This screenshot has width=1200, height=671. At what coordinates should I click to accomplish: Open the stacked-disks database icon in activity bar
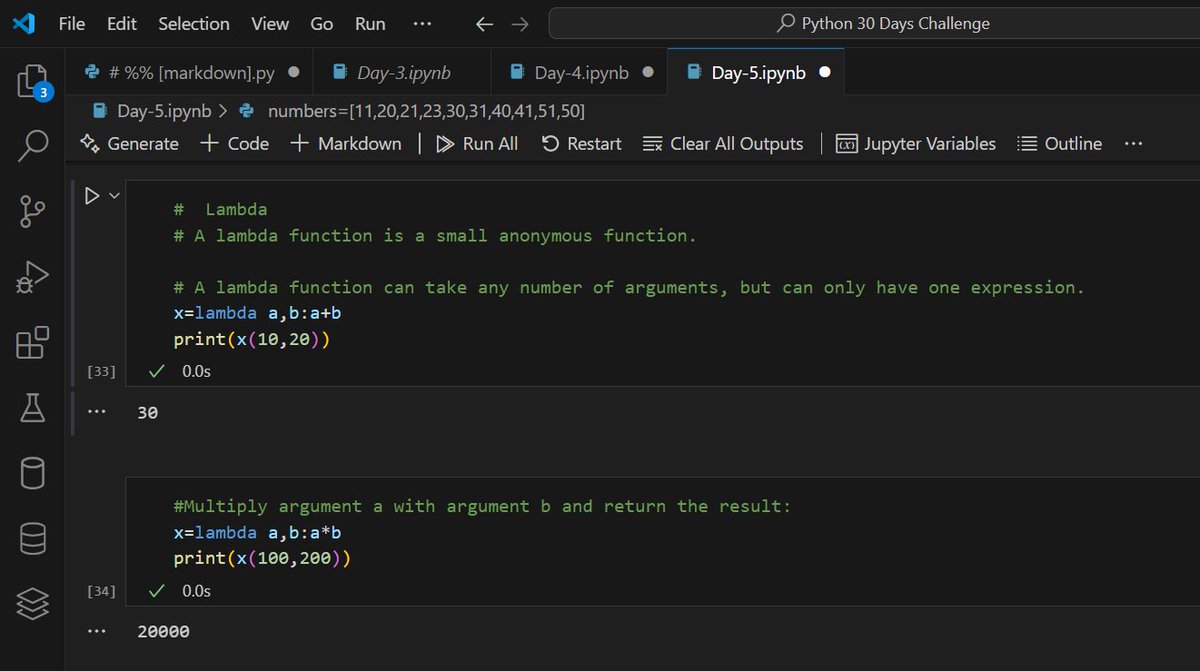[x=32, y=539]
